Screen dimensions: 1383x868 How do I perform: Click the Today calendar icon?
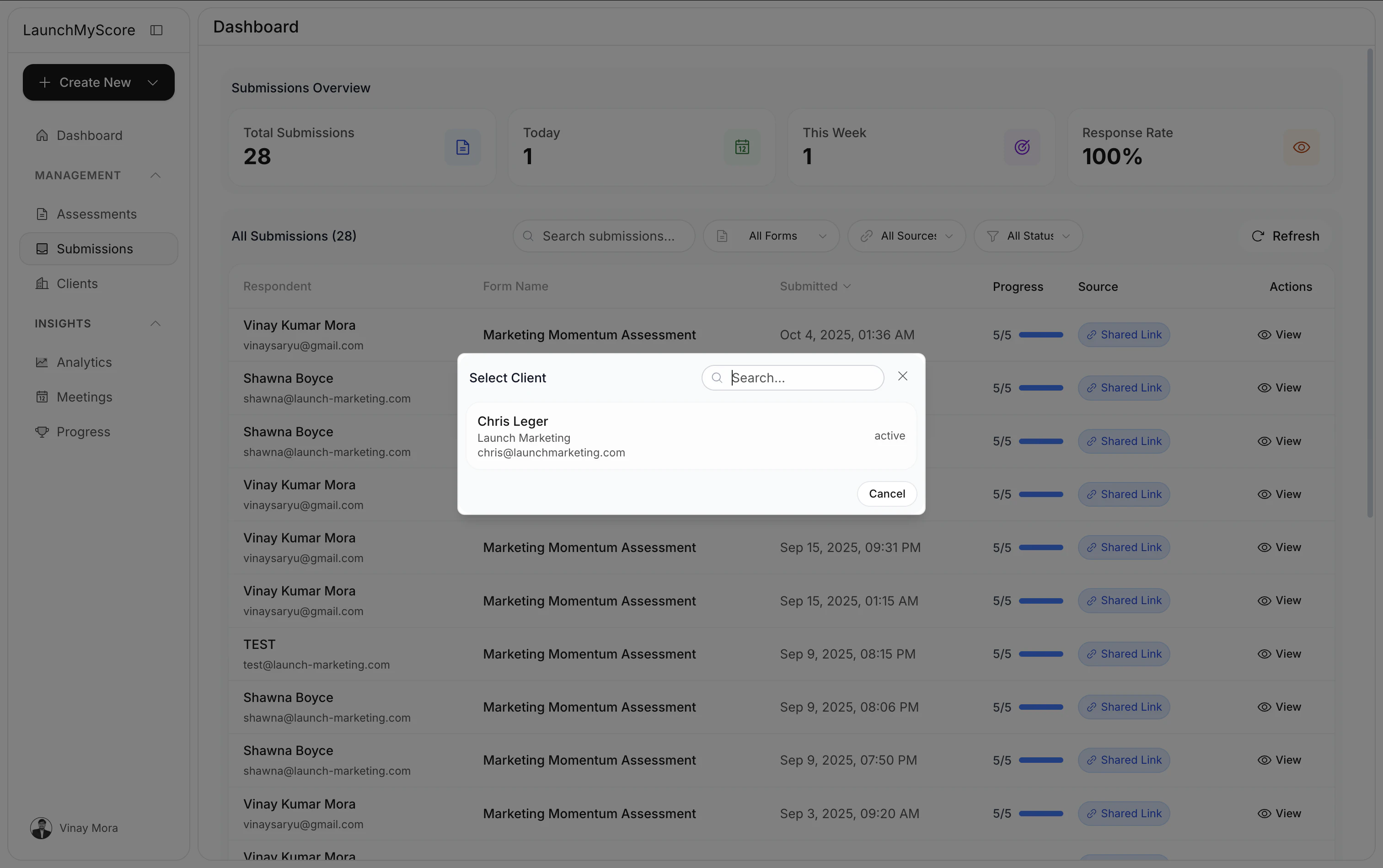742,147
